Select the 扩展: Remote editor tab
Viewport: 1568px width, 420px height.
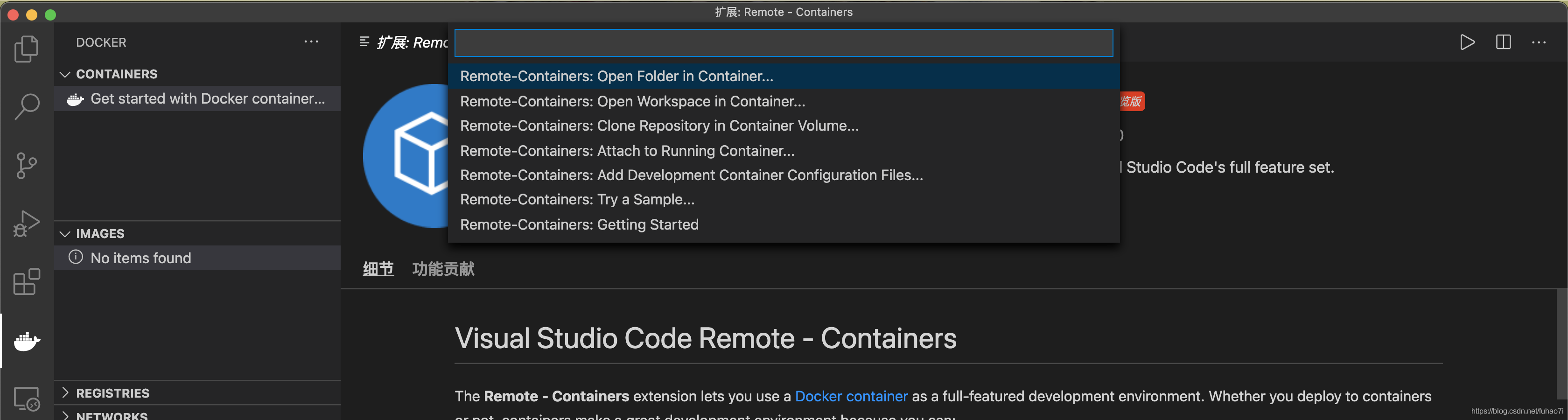[404, 42]
